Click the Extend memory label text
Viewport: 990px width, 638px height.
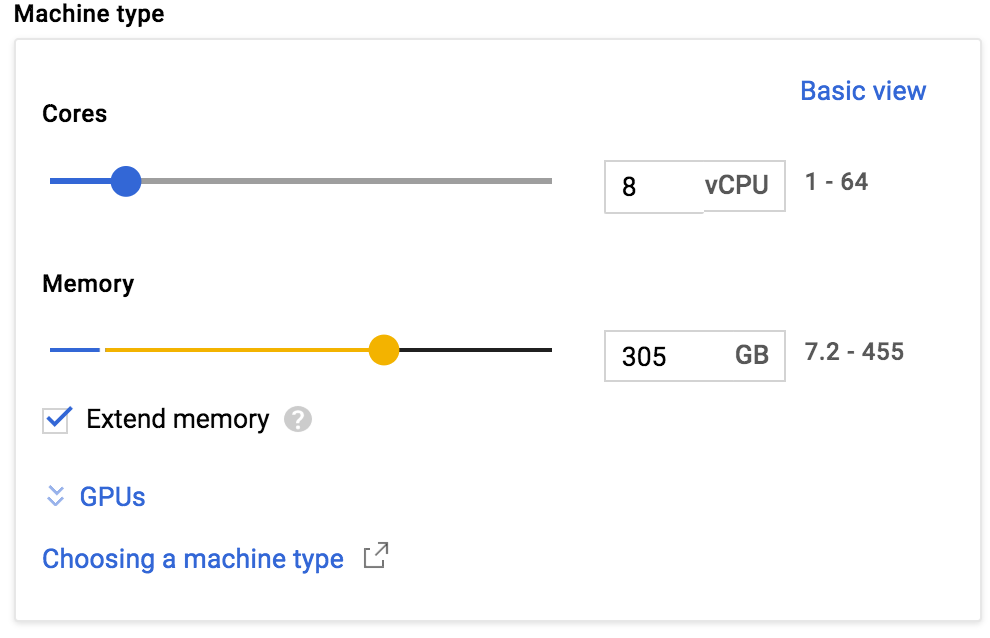(x=177, y=419)
